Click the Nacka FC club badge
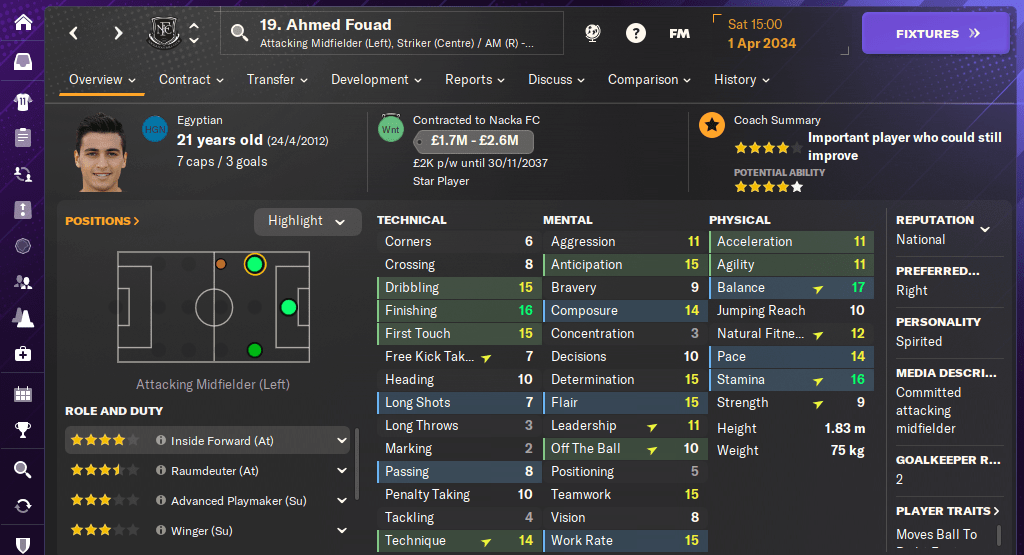The height and width of the screenshot is (555, 1024). (x=161, y=33)
